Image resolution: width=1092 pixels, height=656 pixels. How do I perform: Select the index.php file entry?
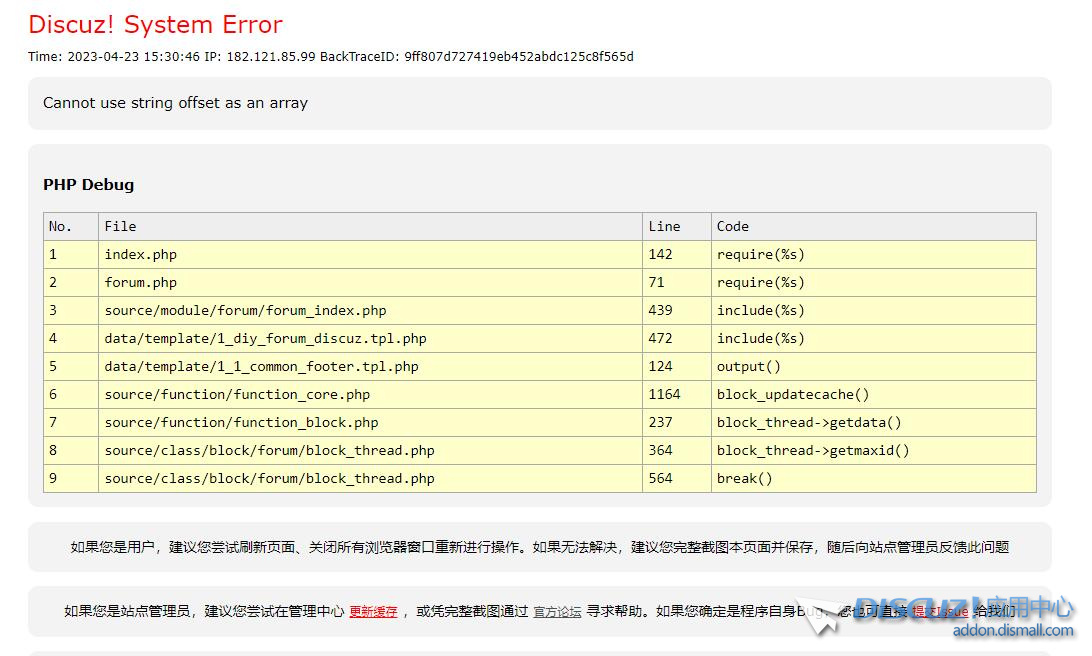click(x=140, y=254)
